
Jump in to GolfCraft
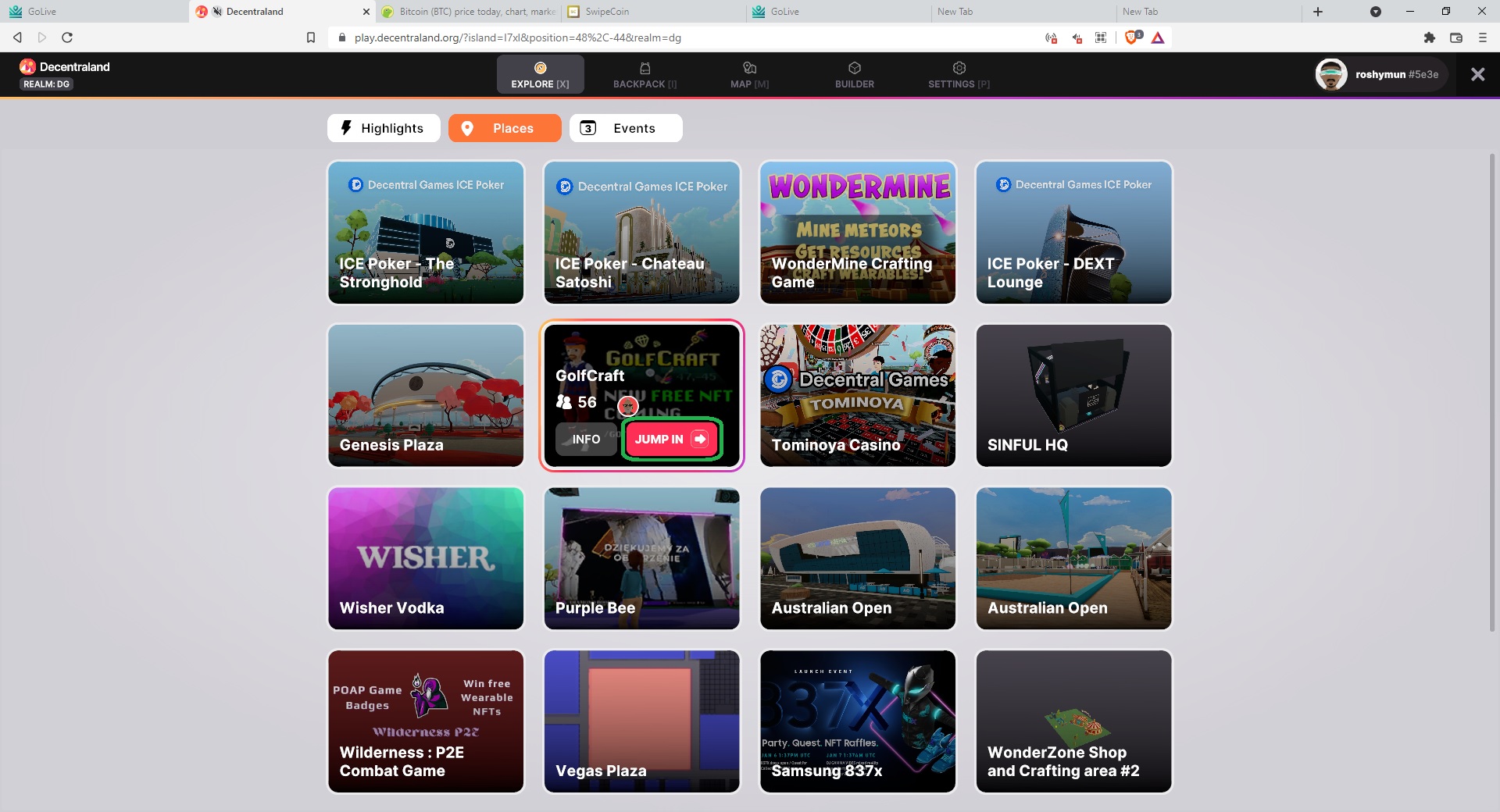click(x=671, y=440)
